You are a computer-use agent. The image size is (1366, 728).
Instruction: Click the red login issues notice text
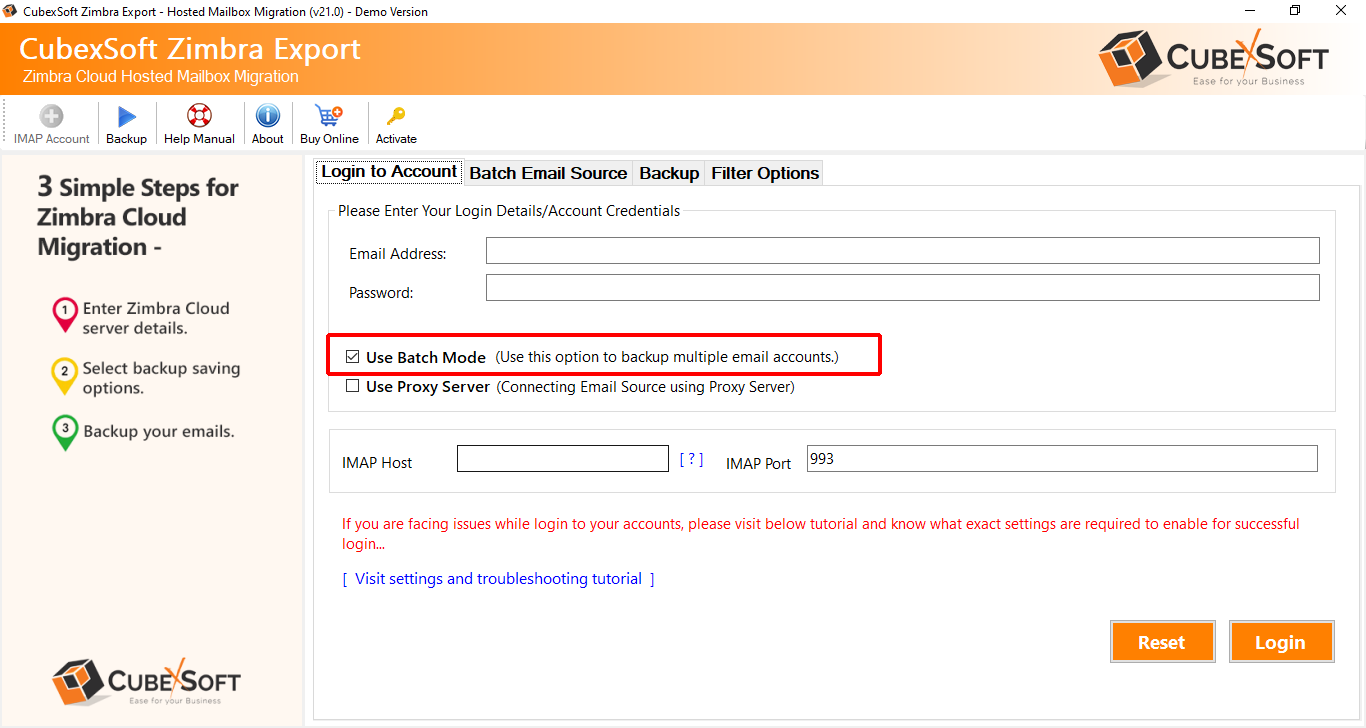[x=821, y=534]
